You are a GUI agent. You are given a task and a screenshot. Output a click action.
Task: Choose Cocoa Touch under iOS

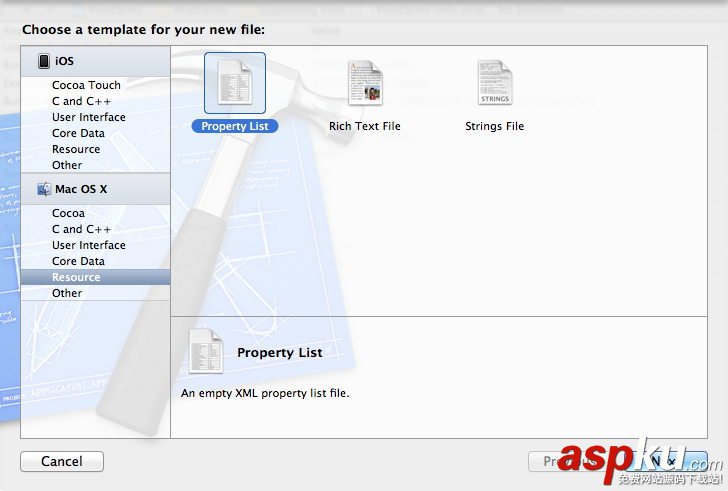tap(86, 85)
